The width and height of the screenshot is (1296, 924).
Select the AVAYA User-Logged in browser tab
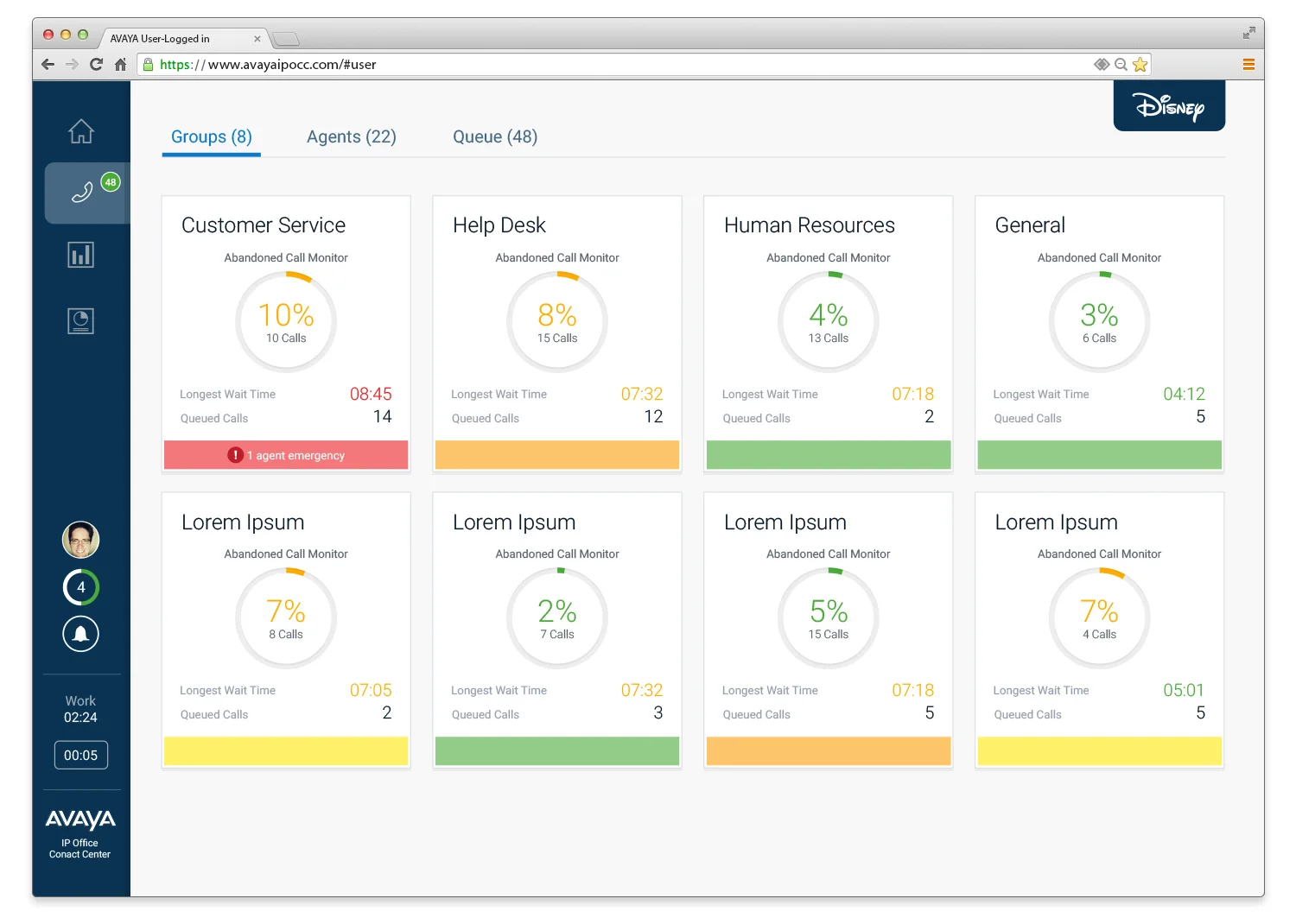(x=184, y=39)
